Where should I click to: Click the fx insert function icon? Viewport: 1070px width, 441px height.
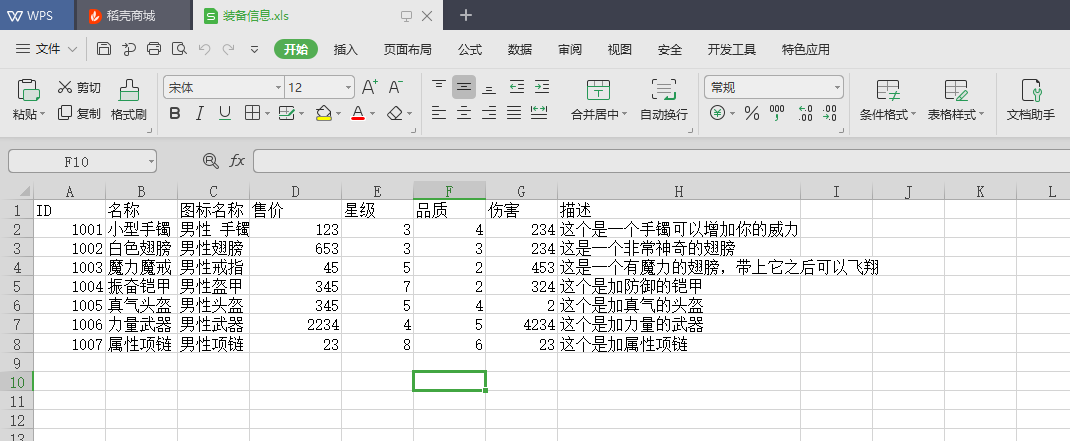(237, 161)
